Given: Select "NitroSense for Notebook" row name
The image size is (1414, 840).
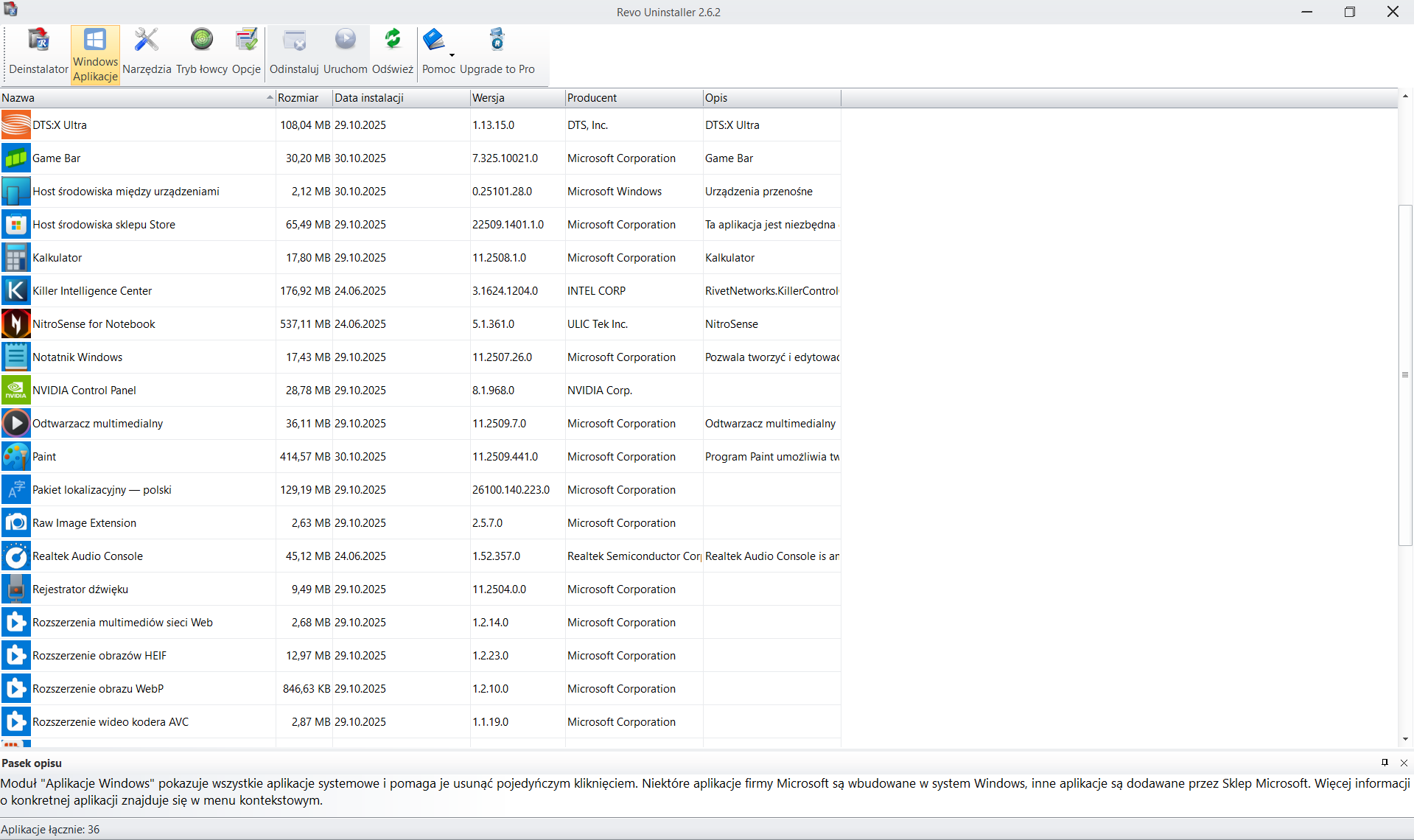Looking at the screenshot, I should 94,324.
